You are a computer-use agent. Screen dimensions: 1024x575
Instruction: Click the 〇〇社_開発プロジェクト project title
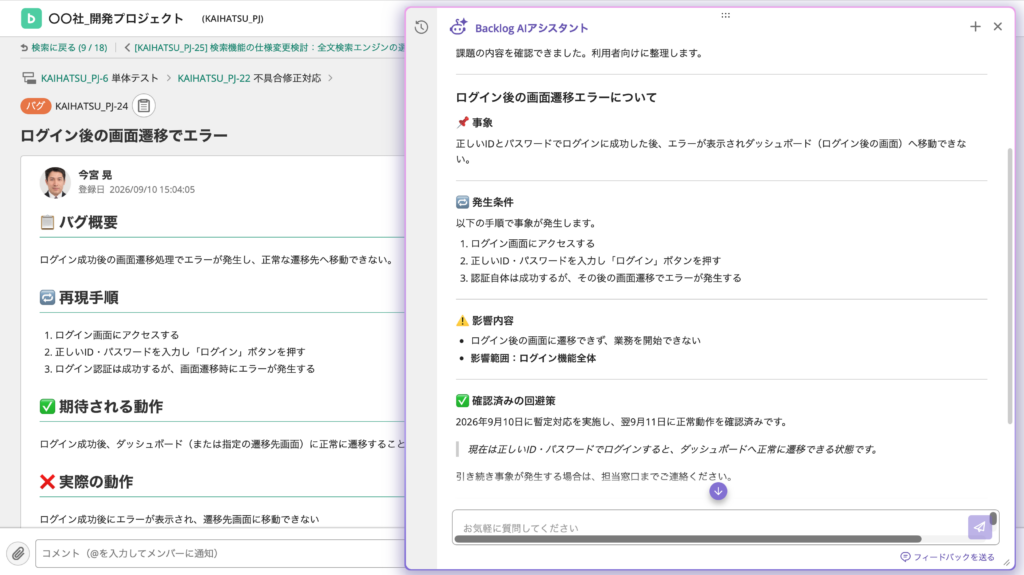tap(116, 18)
